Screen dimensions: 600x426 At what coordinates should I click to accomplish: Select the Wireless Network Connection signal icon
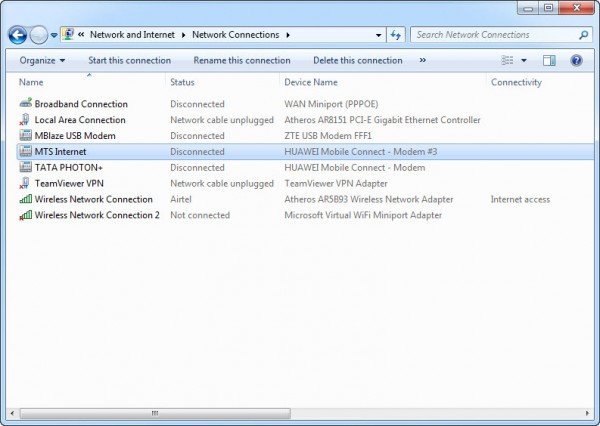coord(26,200)
